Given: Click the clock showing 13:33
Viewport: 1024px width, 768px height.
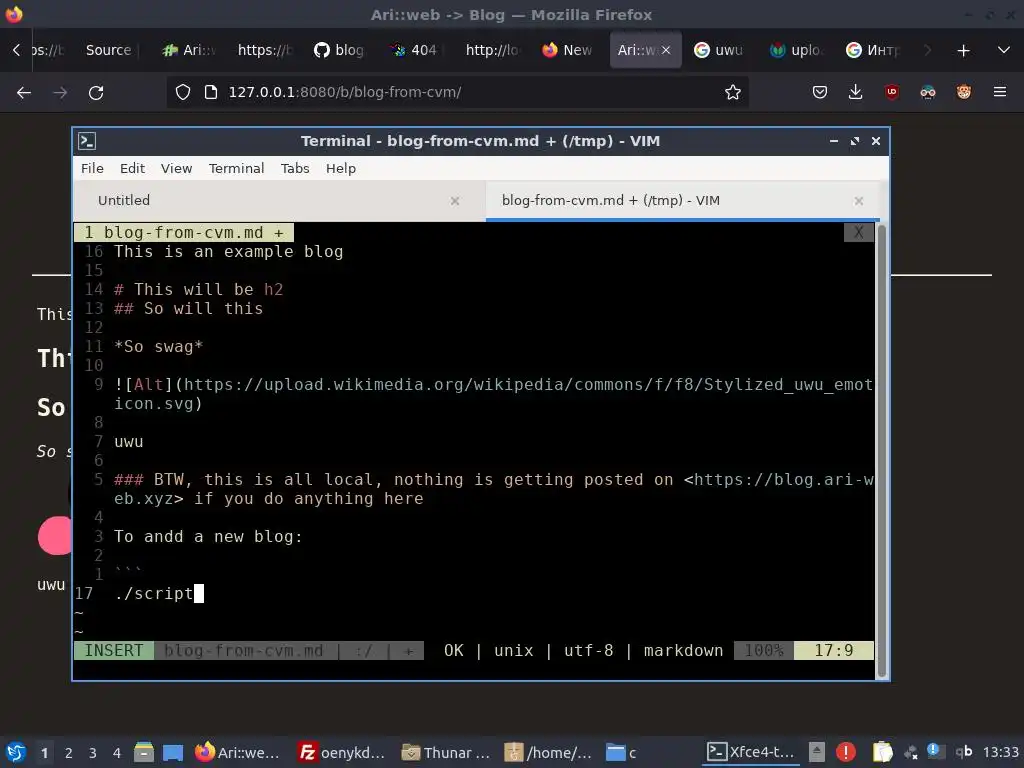Looking at the screenshot, I should click(x=1000, y=752).
